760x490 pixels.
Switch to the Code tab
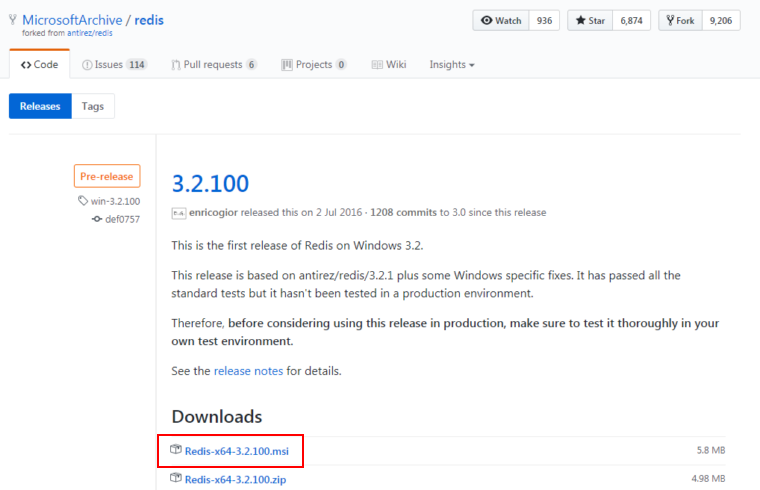click(40, 64)
